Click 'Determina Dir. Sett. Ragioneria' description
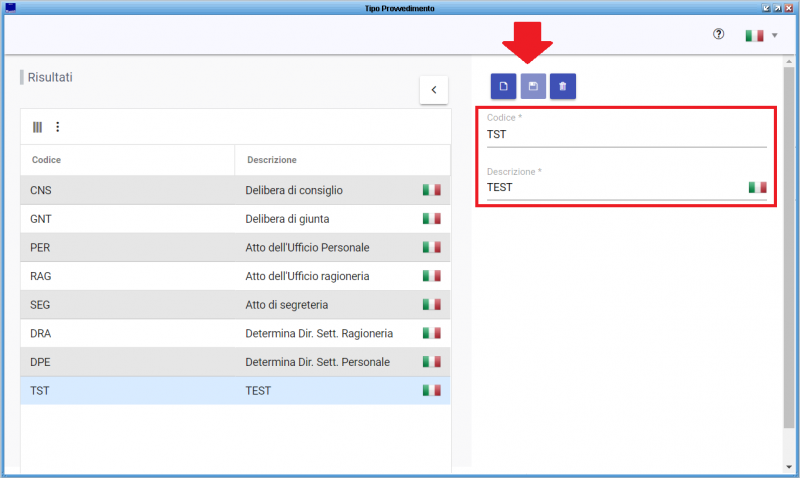Viewport: 800px width, 478px height. point(319,333)
